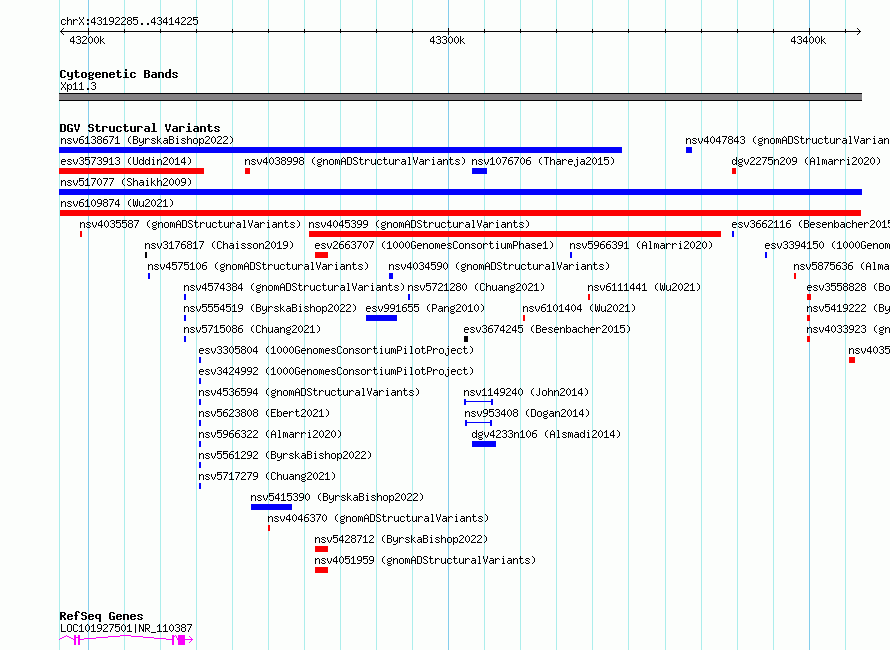890x650 pixels.
Task: Click the nsv517077 (Shaikh2009) label
Action: pos(126,182)
